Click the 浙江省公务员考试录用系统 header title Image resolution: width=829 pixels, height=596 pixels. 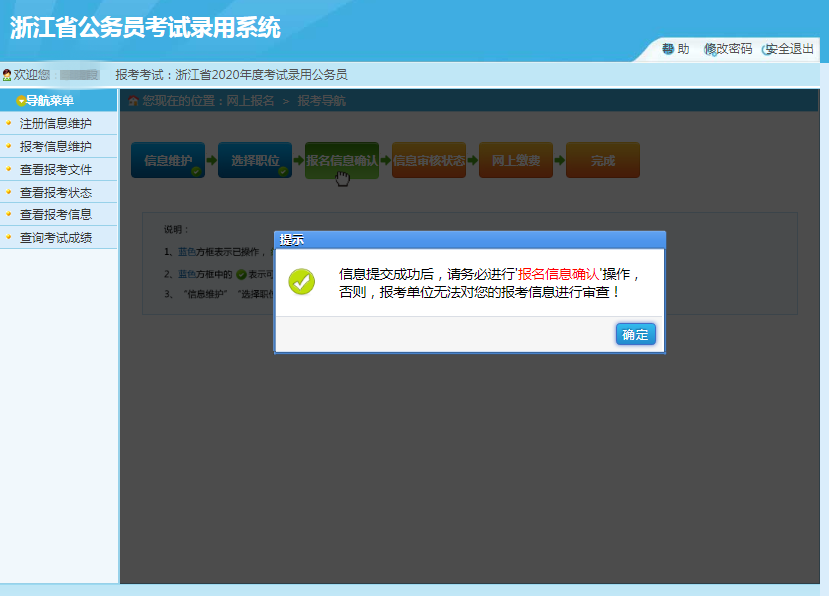(x=145, y=27)
